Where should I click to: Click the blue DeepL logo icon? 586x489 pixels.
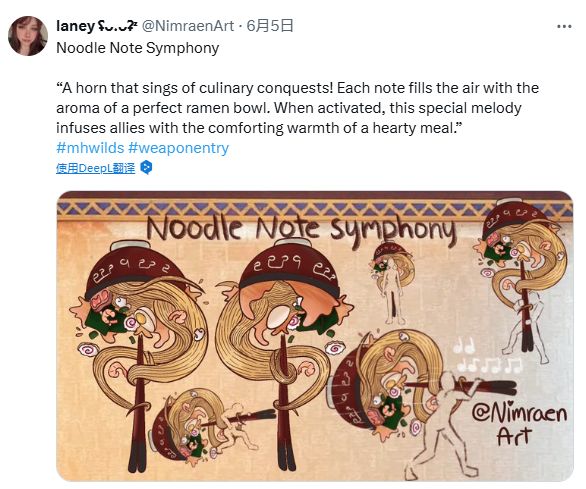(146, 168)
